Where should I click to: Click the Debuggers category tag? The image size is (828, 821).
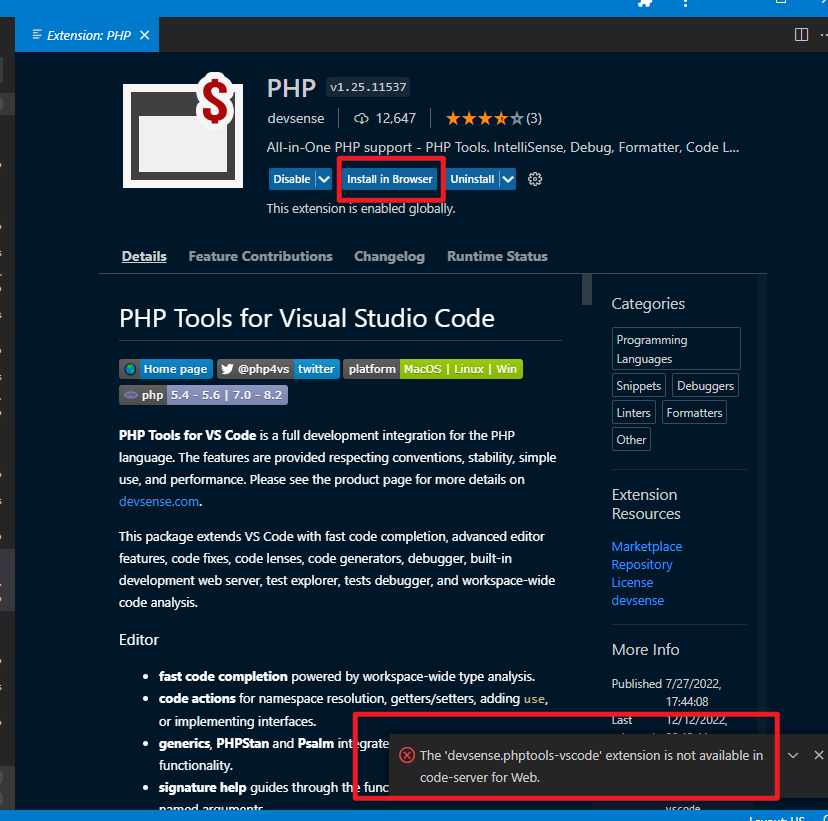pyautogui.click(x=705, y=386)
